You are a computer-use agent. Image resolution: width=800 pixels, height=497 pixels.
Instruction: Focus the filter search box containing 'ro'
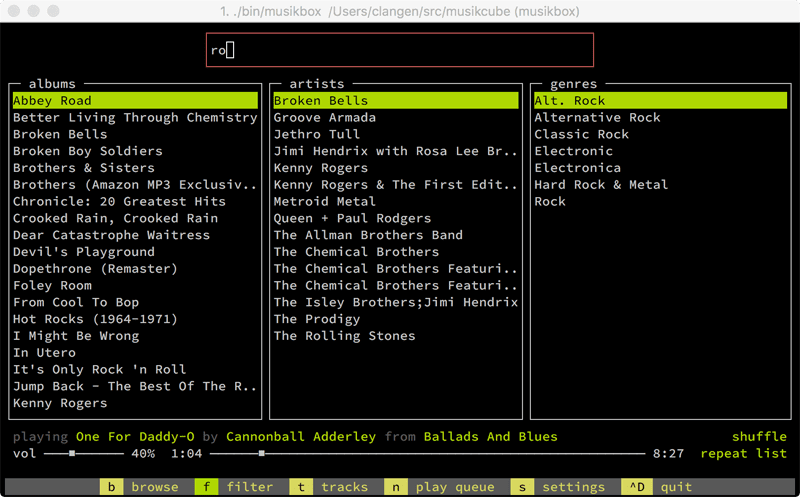(399, 50)
